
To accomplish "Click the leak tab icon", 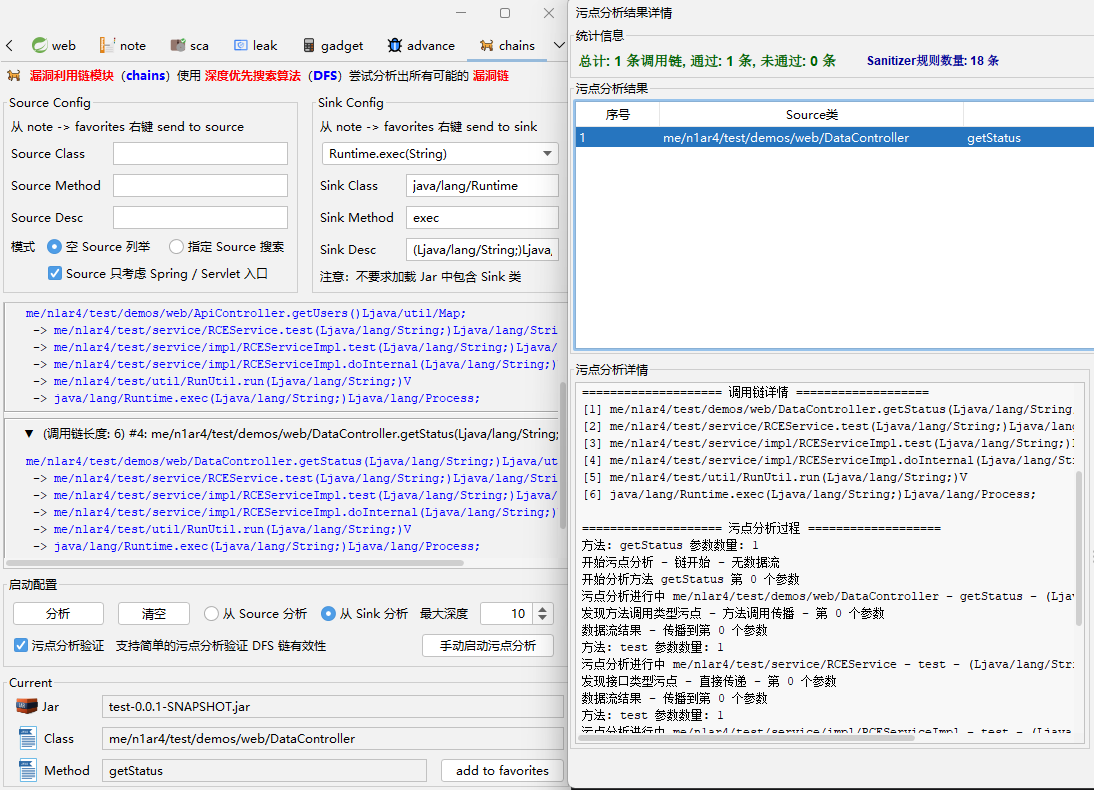I will (x=240, y=45).
